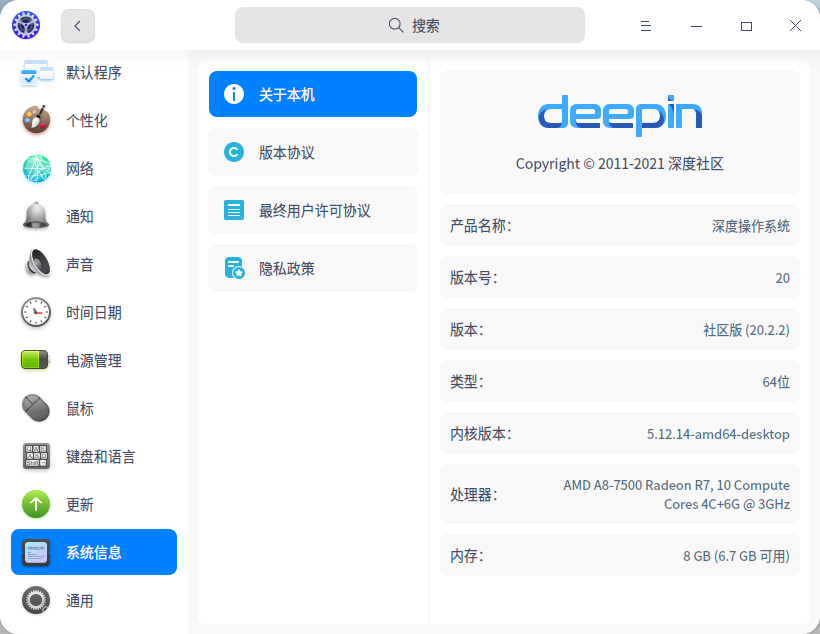The width and height of the screenshot is (820, 634).
Task: Select System Info (系统信息) in sidebar
Action: [94, 552]
